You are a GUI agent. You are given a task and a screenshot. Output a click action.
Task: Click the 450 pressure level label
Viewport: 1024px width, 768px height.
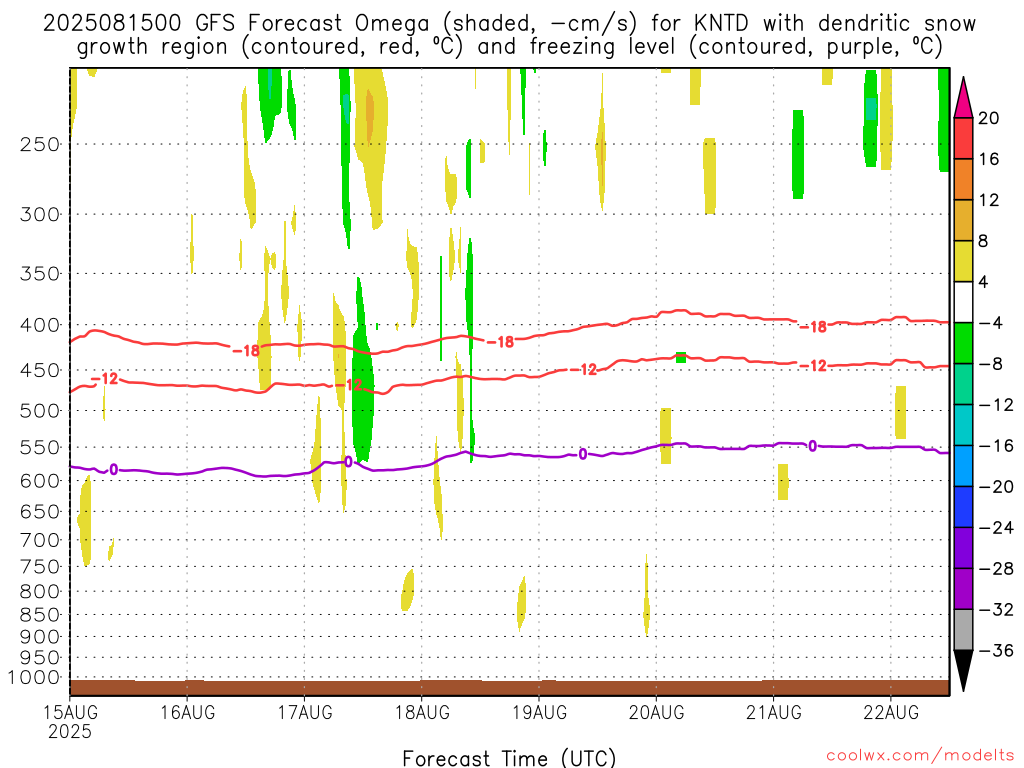[x=40, y=370]
